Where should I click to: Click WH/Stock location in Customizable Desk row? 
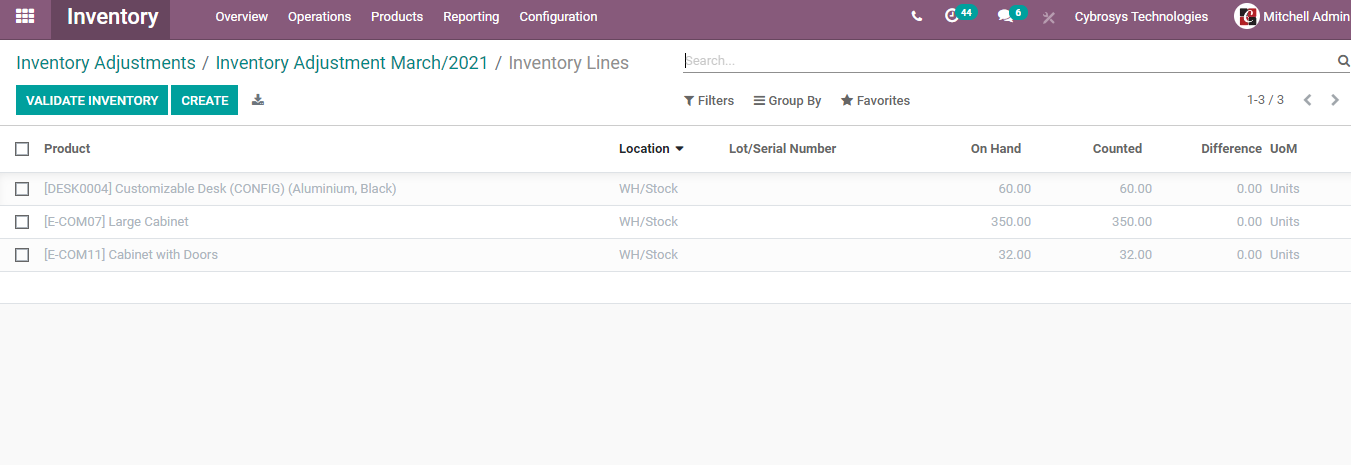(x=648, y=189)
